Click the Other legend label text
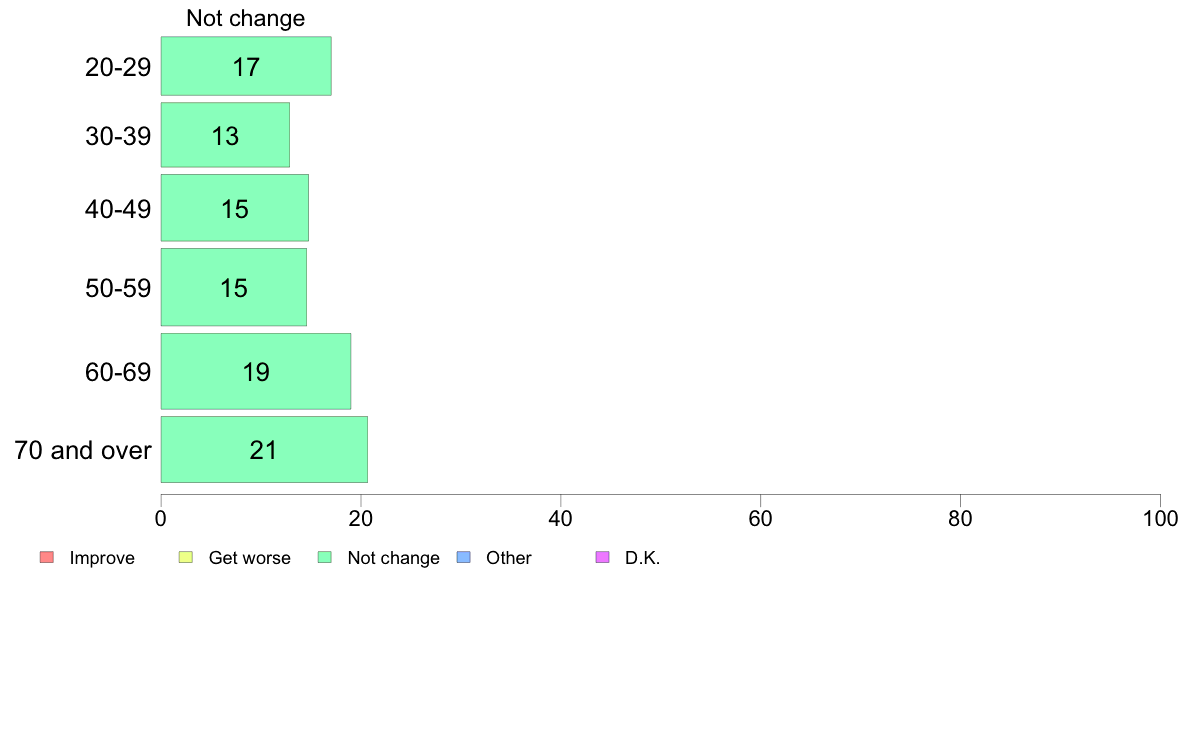Image resolution: width=1188 pixels, height=736 pixels. (x=508, y=558)
